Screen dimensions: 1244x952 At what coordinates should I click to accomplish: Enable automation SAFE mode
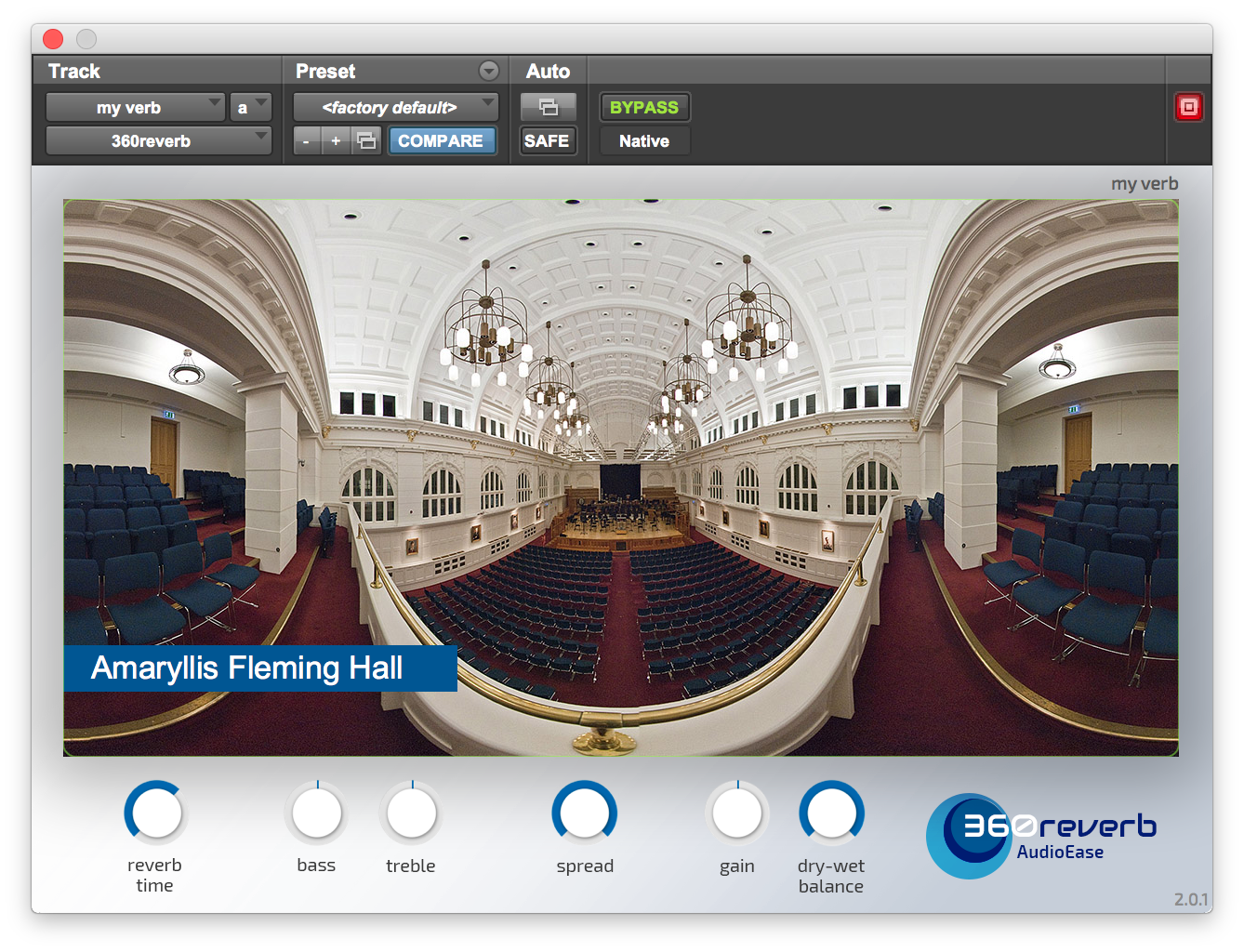tap(547, 141)
